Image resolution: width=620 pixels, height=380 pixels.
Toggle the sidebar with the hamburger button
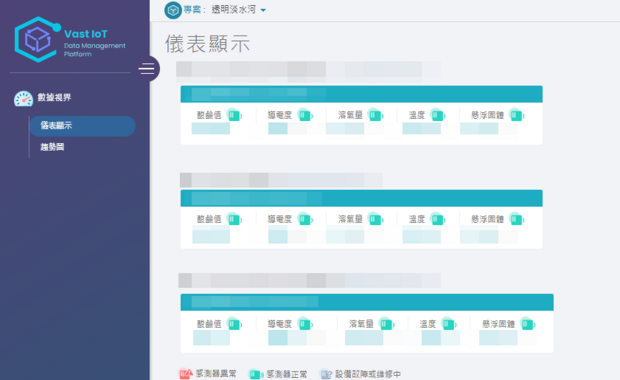coord(147,69)
